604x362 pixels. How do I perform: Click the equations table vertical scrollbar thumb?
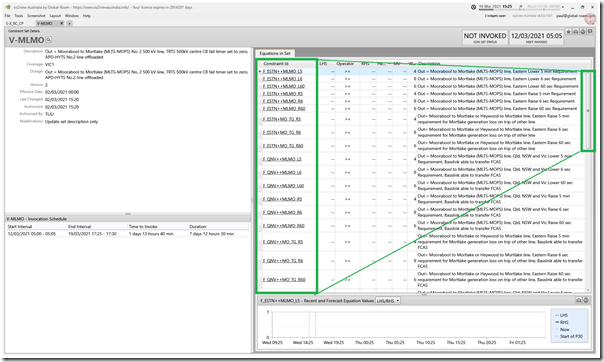[588, 111]
